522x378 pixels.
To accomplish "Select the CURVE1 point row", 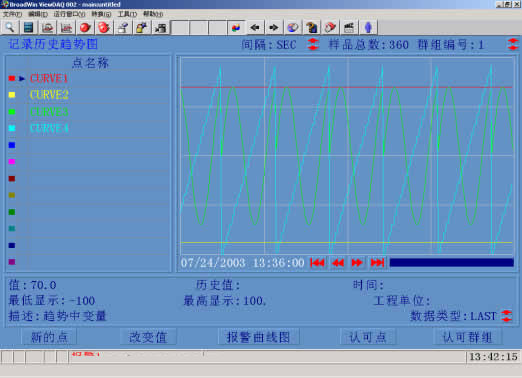I will tap(88, 78).
